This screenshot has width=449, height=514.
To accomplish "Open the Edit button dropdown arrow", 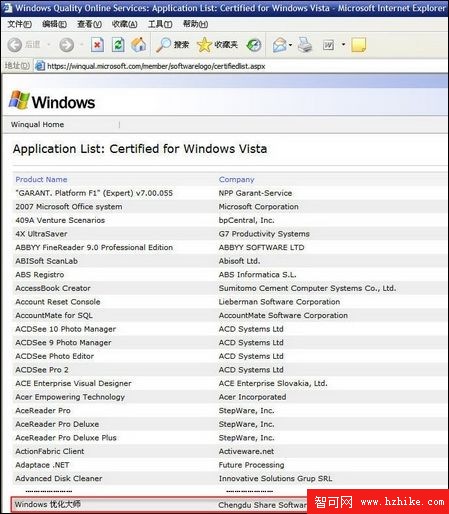I will click(x=343, y=44).
